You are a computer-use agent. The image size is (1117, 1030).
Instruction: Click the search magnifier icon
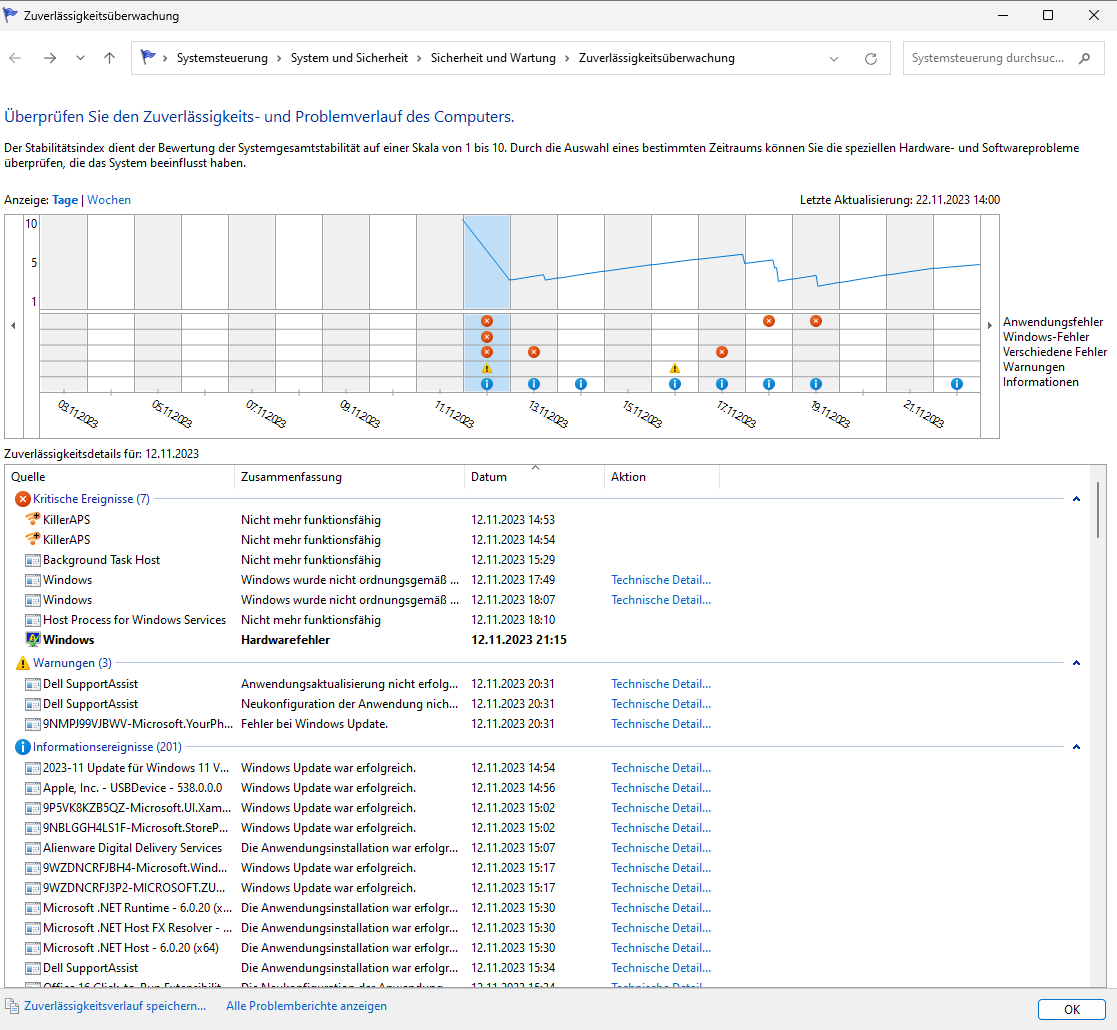(1084, 58)
